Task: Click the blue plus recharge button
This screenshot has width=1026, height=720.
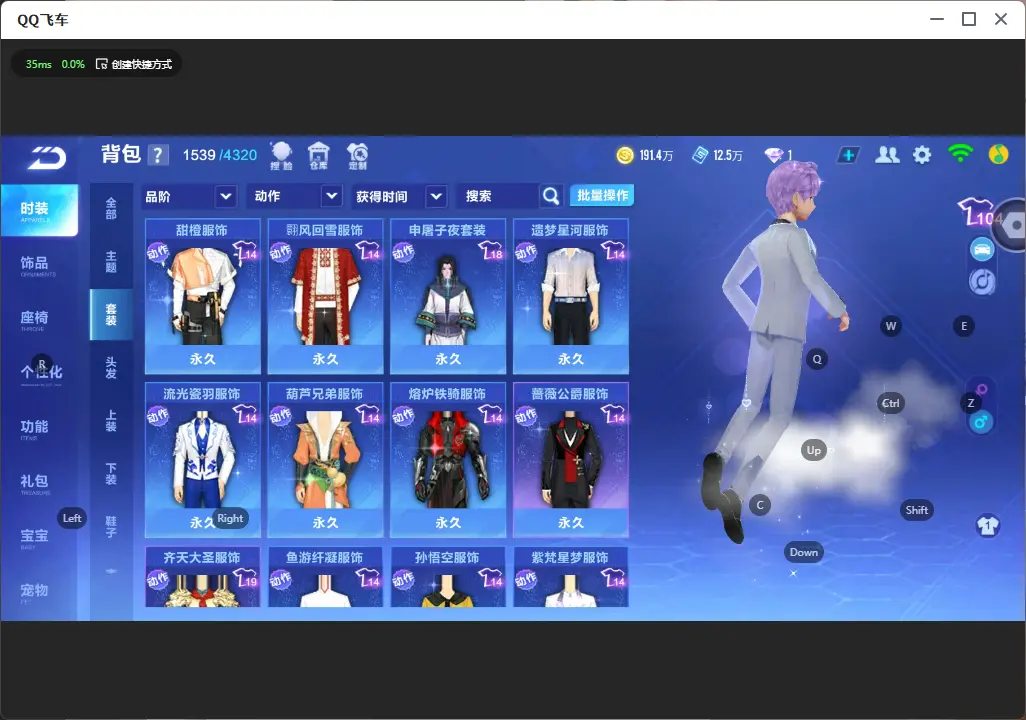Action: point(848,155)
